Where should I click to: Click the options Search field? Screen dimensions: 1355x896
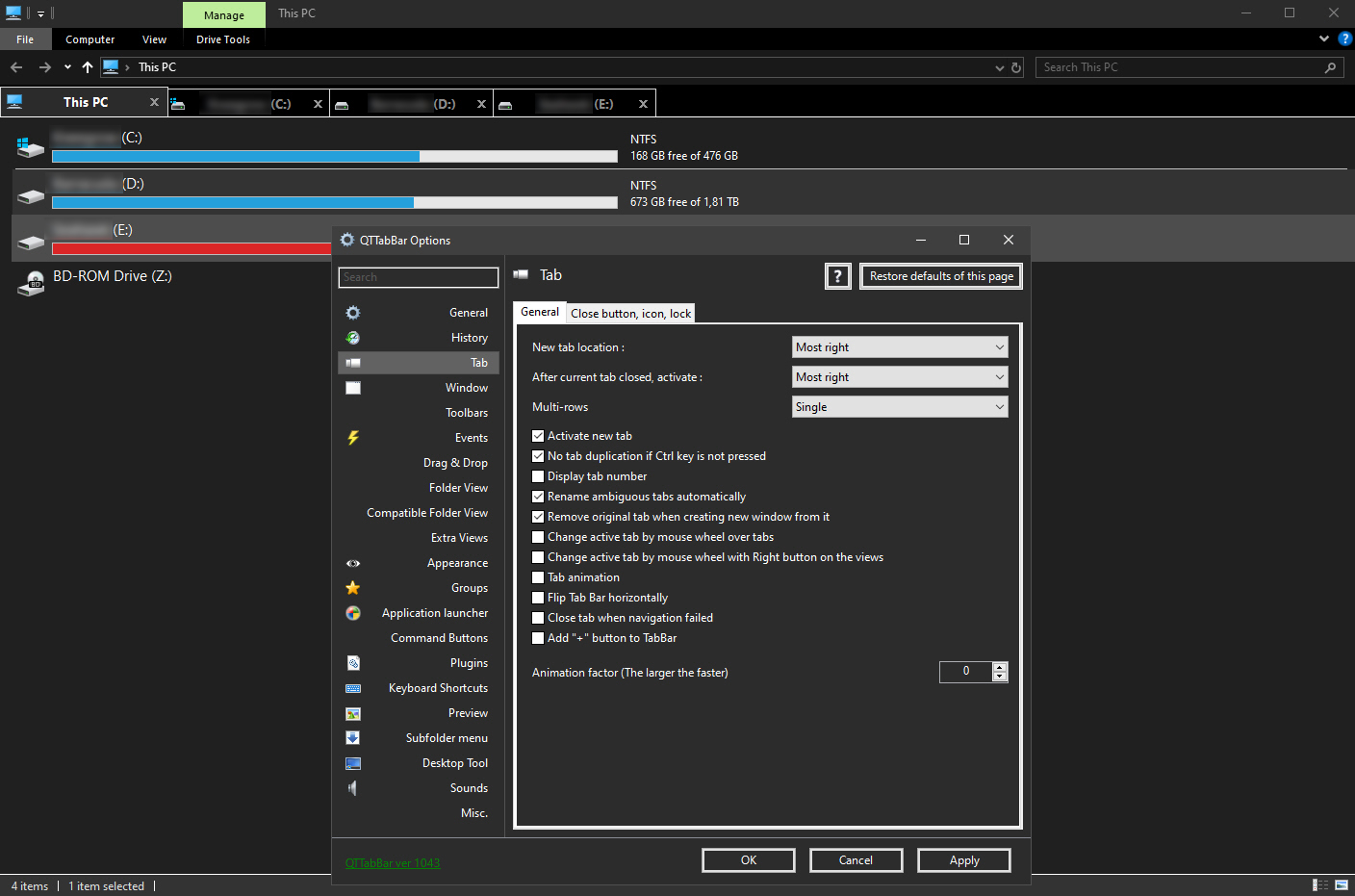pyautogui.click(x=419, y=277)
